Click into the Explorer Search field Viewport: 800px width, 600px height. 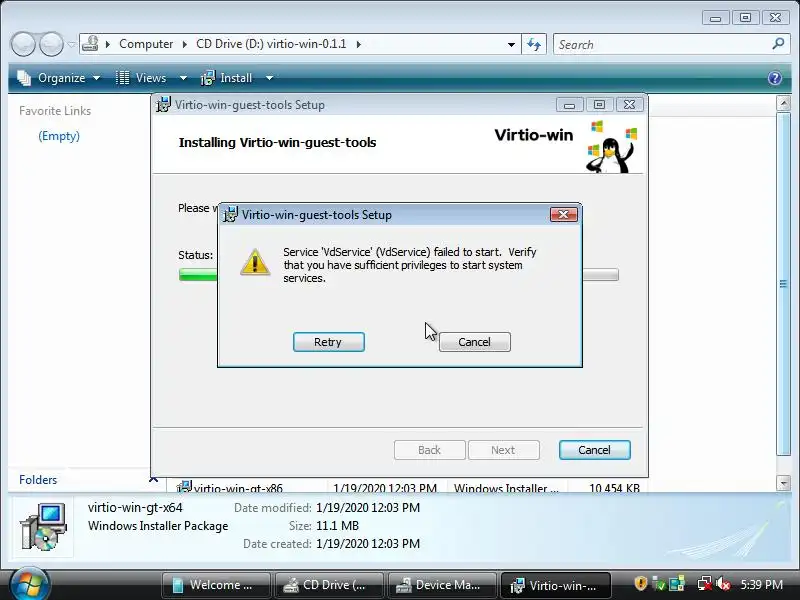tap(663, 44)
